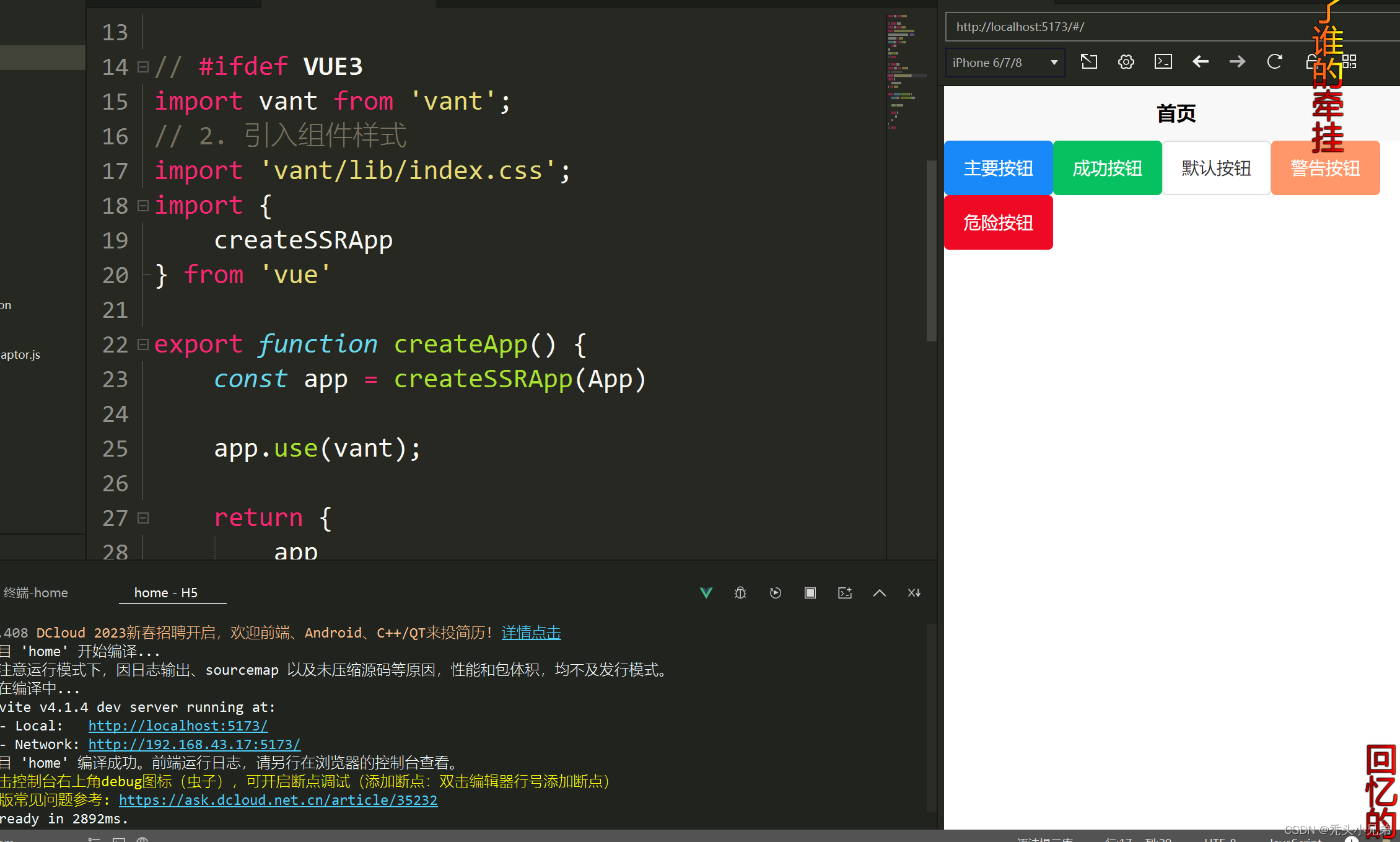Screen dimensions: 1400x842
Task: Go back in built-in browser
Action: click(1200, 62)
